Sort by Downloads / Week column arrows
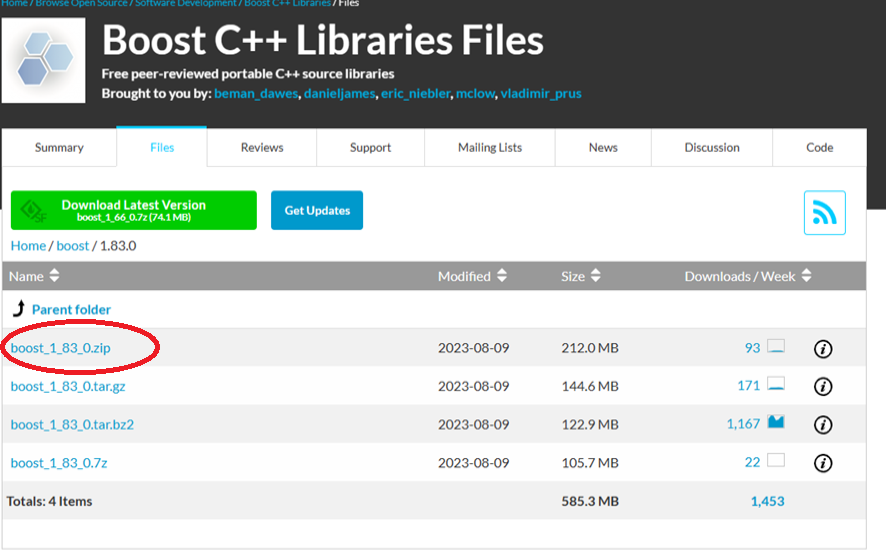 click(806, 276)
